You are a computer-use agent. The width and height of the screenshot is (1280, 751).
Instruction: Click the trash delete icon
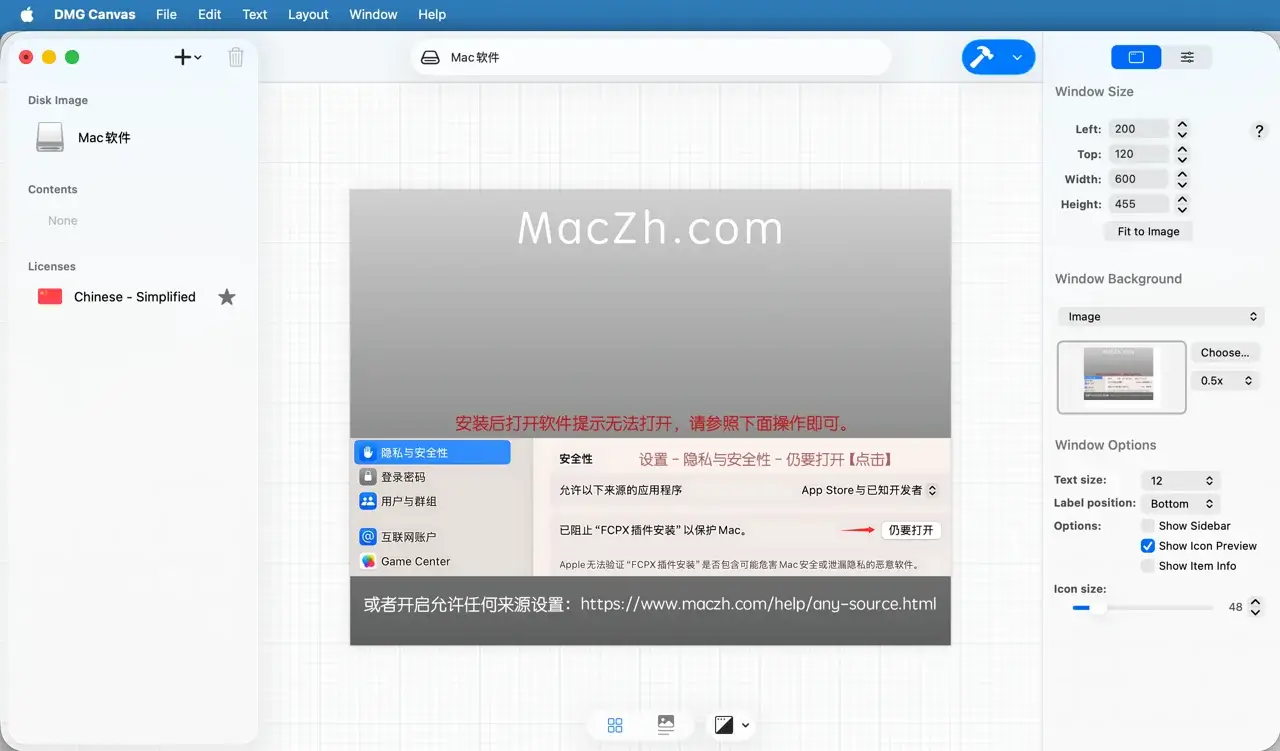(x=236, y=57)
